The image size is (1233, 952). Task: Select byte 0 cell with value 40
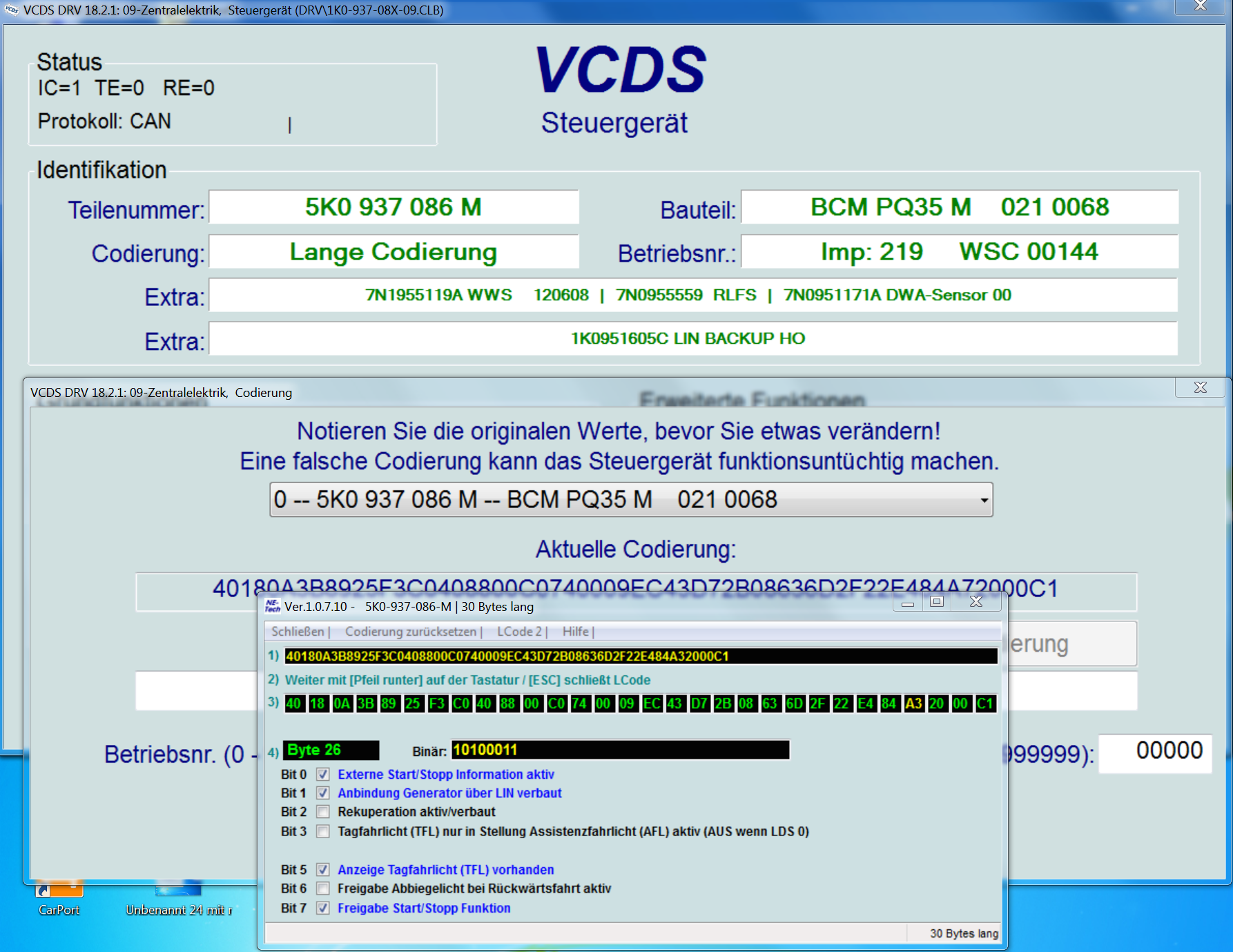(293, 703)
